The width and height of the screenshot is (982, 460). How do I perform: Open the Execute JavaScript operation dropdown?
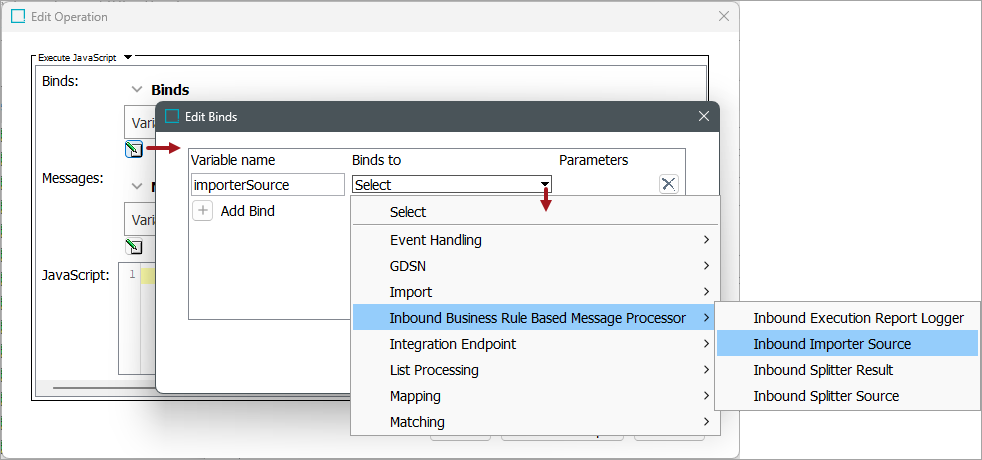(128, 58)
